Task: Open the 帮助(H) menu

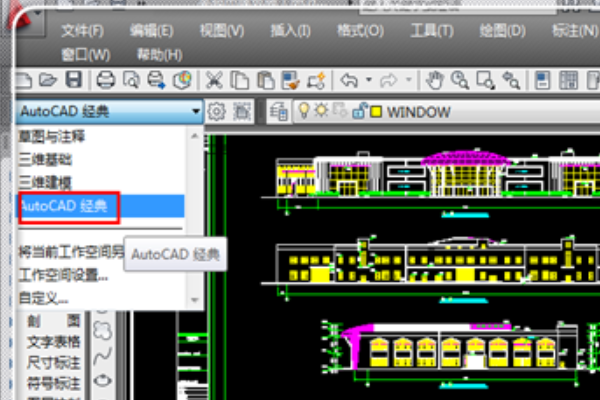Action: [x=160, y=55]
